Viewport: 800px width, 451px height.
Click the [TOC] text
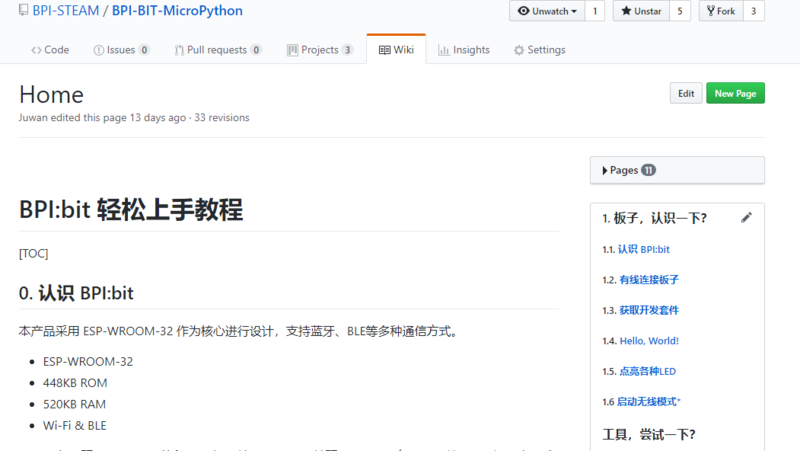(34, 254)
